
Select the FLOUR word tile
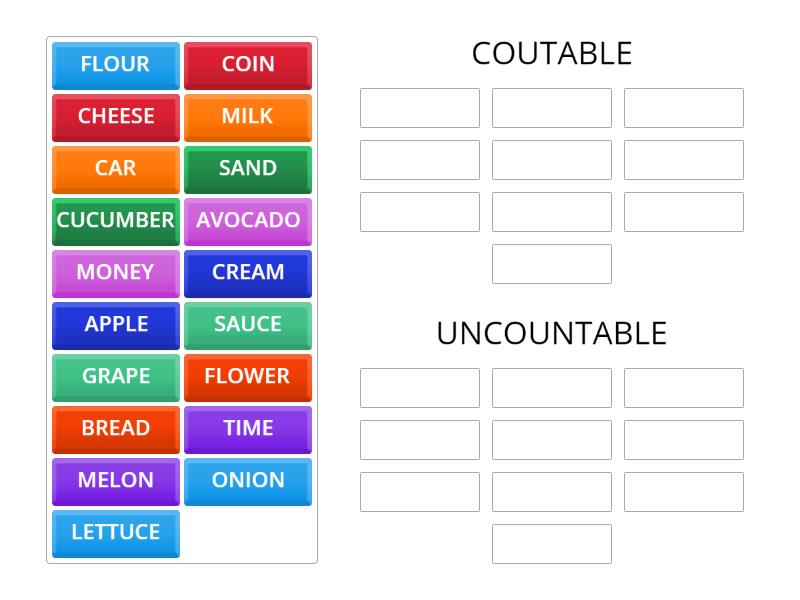[115, 65]
